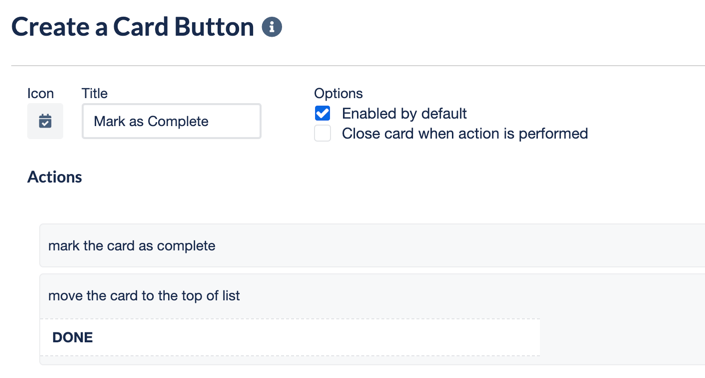
Task: Click the Icon label above the icon button
Action: point(40,93)
